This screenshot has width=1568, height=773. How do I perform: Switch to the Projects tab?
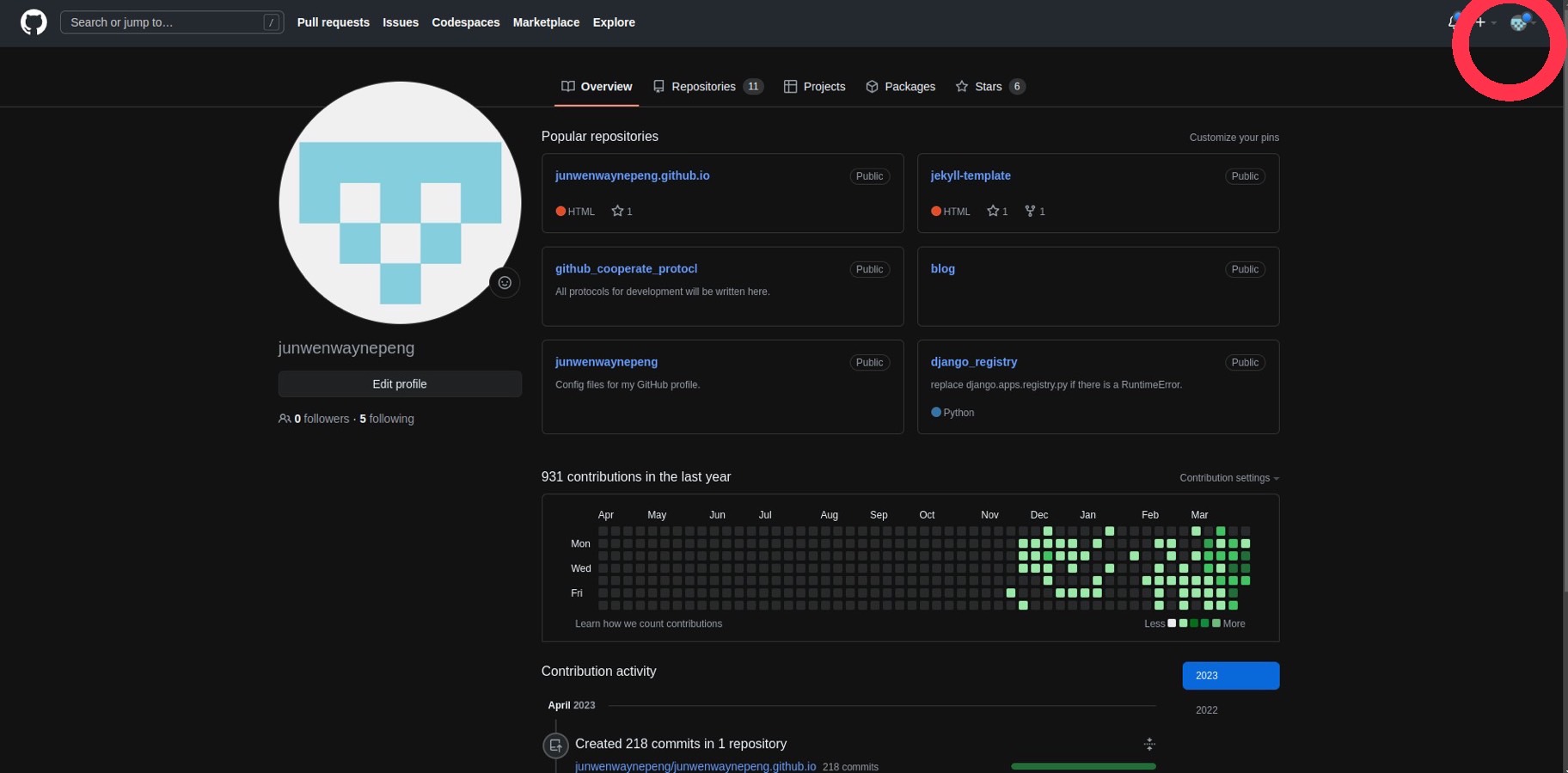tap(815, 87)
